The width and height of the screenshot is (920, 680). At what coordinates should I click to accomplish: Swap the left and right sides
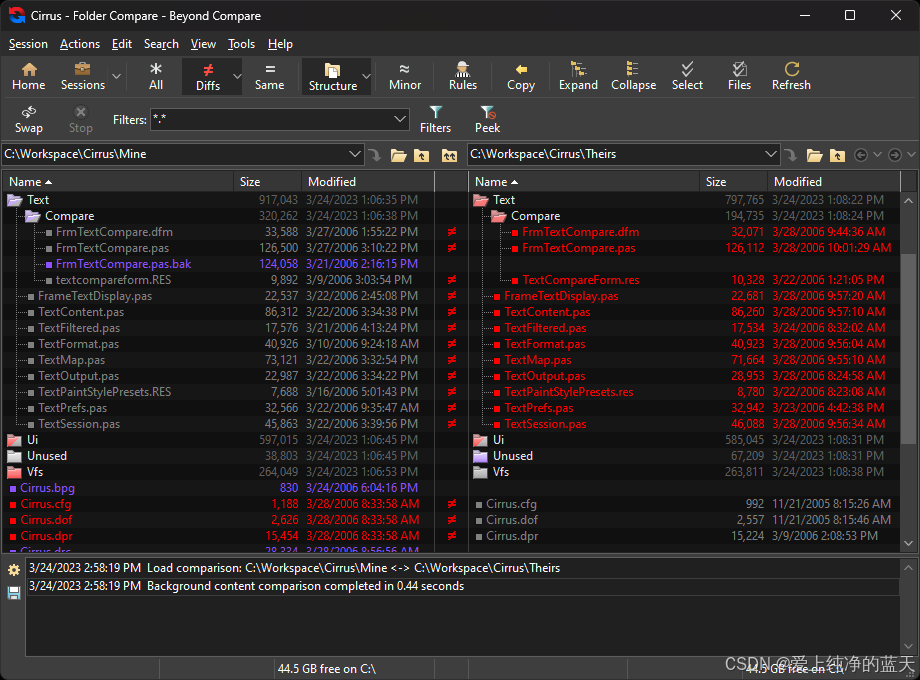tap(28, 120)
